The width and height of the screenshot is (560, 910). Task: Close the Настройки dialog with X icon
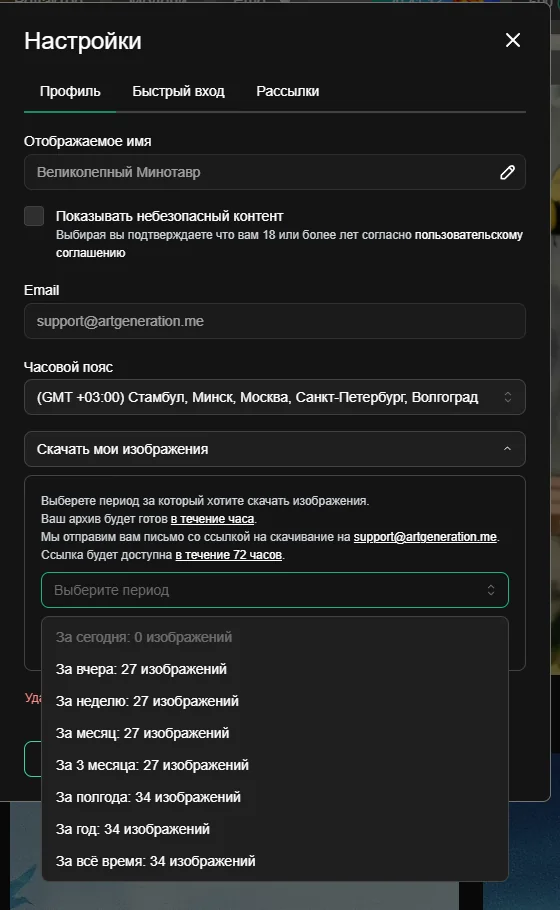512,40
